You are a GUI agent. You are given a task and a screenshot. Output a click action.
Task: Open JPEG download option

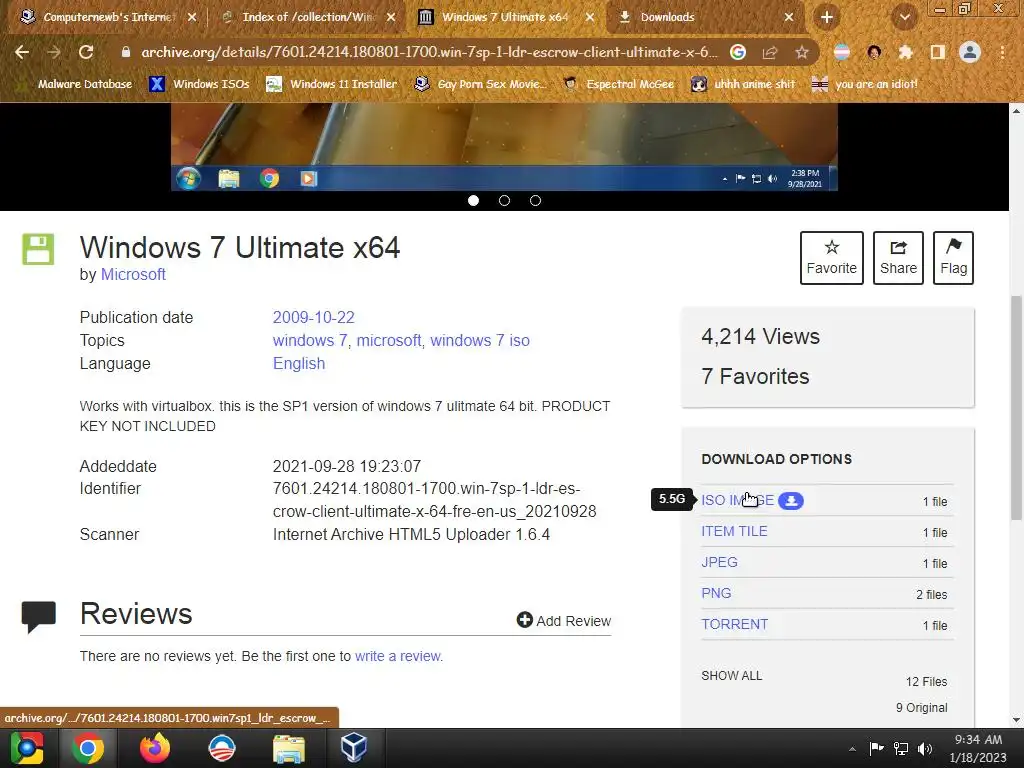[719, 562]
